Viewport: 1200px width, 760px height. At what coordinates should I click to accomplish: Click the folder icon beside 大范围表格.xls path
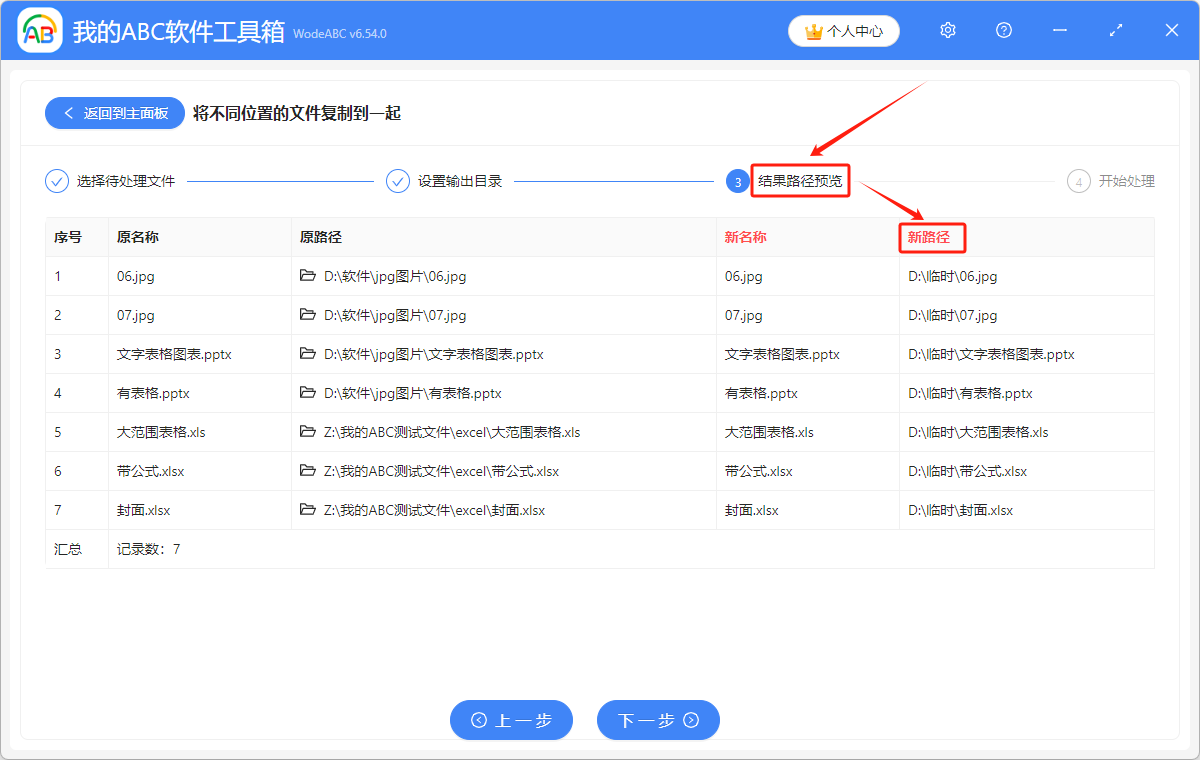click(308, 432)
